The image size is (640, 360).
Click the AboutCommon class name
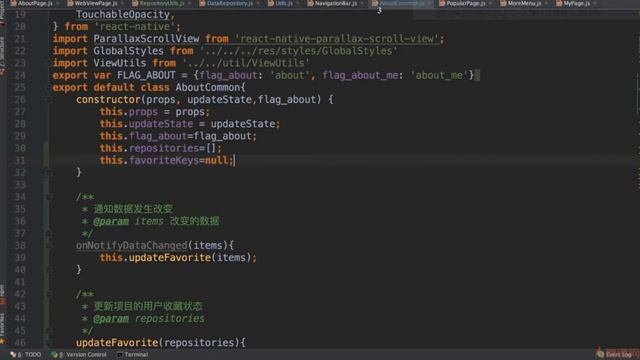(x=208, y=87)
